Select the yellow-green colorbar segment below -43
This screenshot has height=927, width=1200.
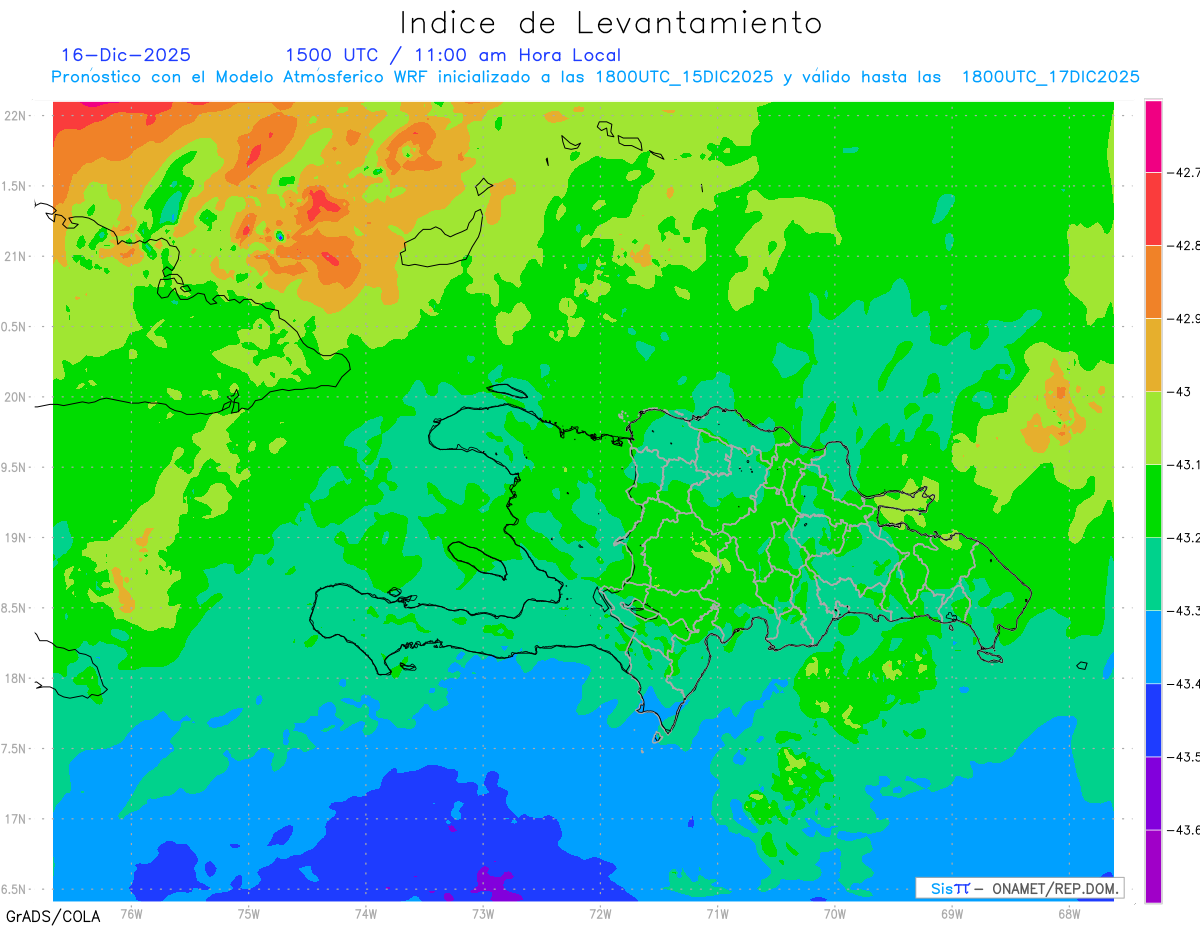coord(1153,427)
